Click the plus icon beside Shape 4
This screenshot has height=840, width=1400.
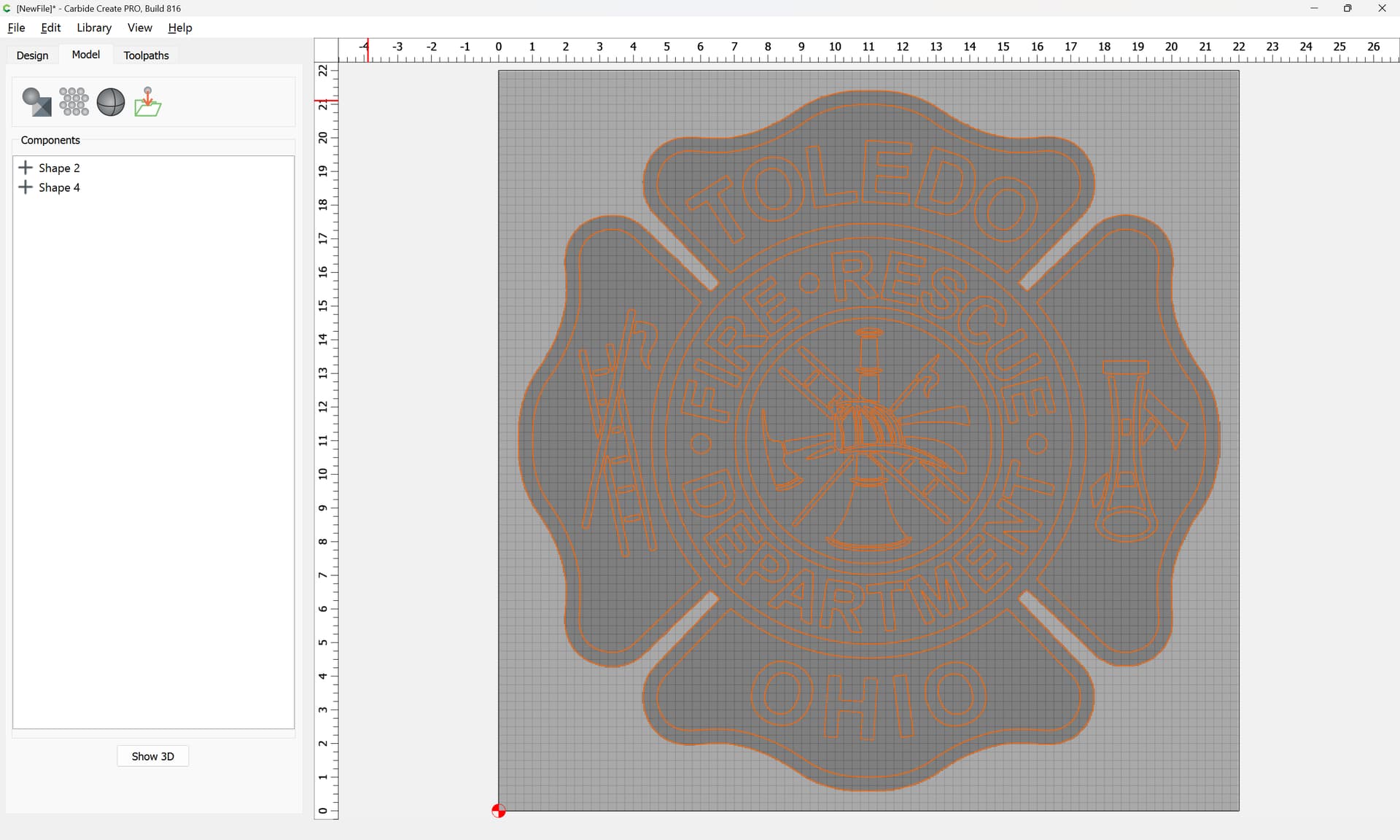click(26, 187)
